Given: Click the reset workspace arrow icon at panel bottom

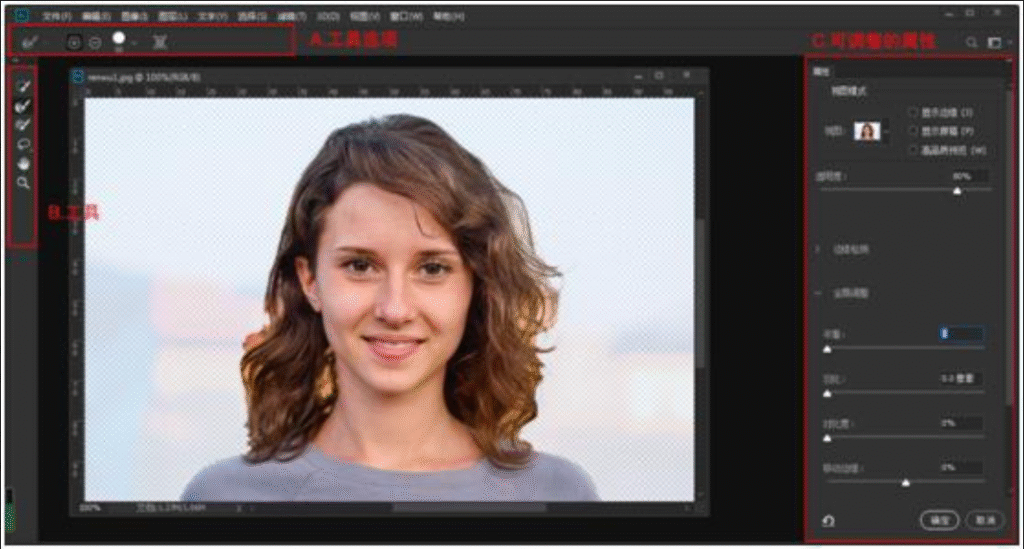Looking at the screenshot, I should pyautogui.click(x=828, y=520).
